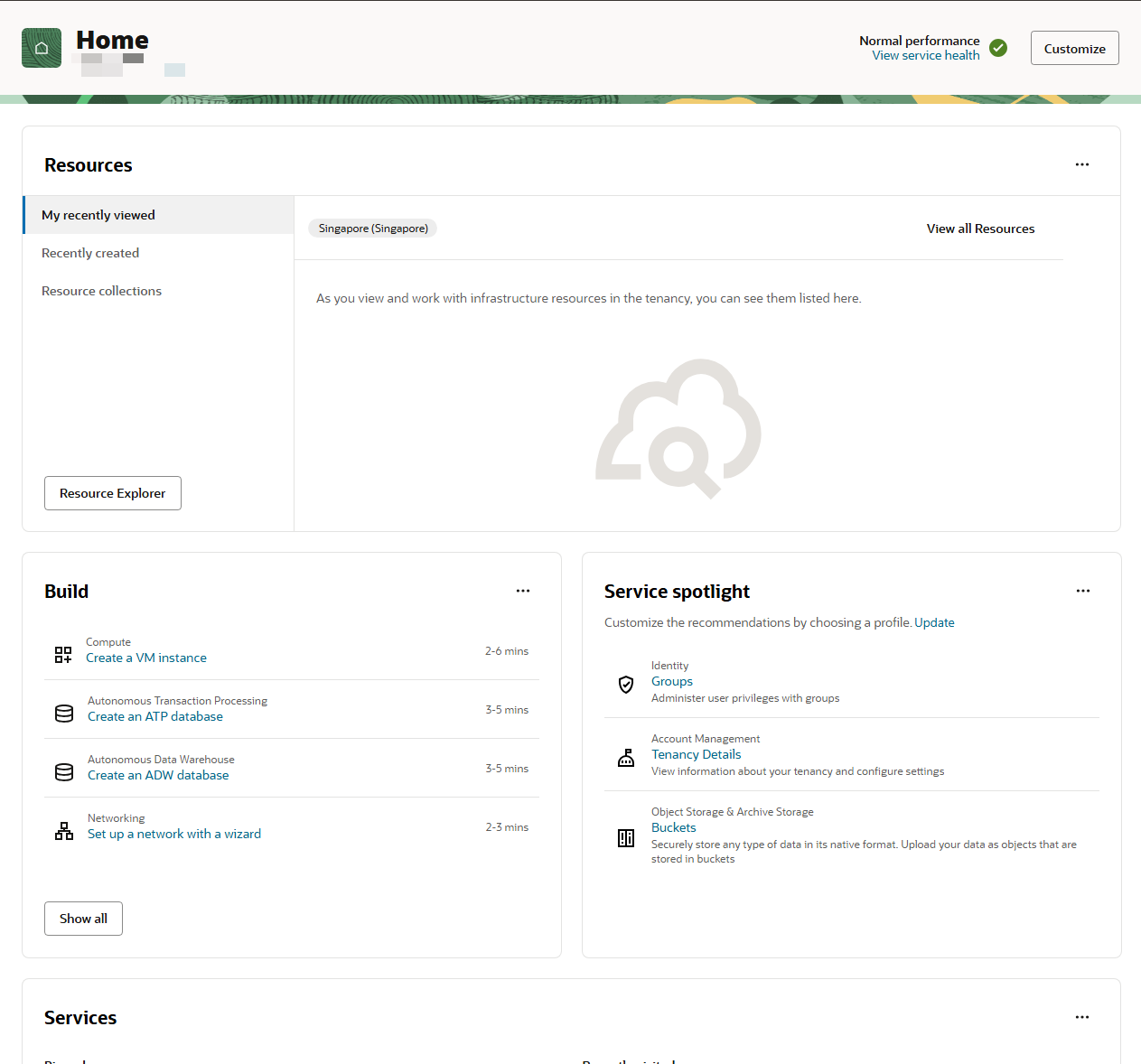The width and height of the screenshot is (1141, 1064).
Task: Click Administer user privileges with groups text
Action: tap(745, 698)
